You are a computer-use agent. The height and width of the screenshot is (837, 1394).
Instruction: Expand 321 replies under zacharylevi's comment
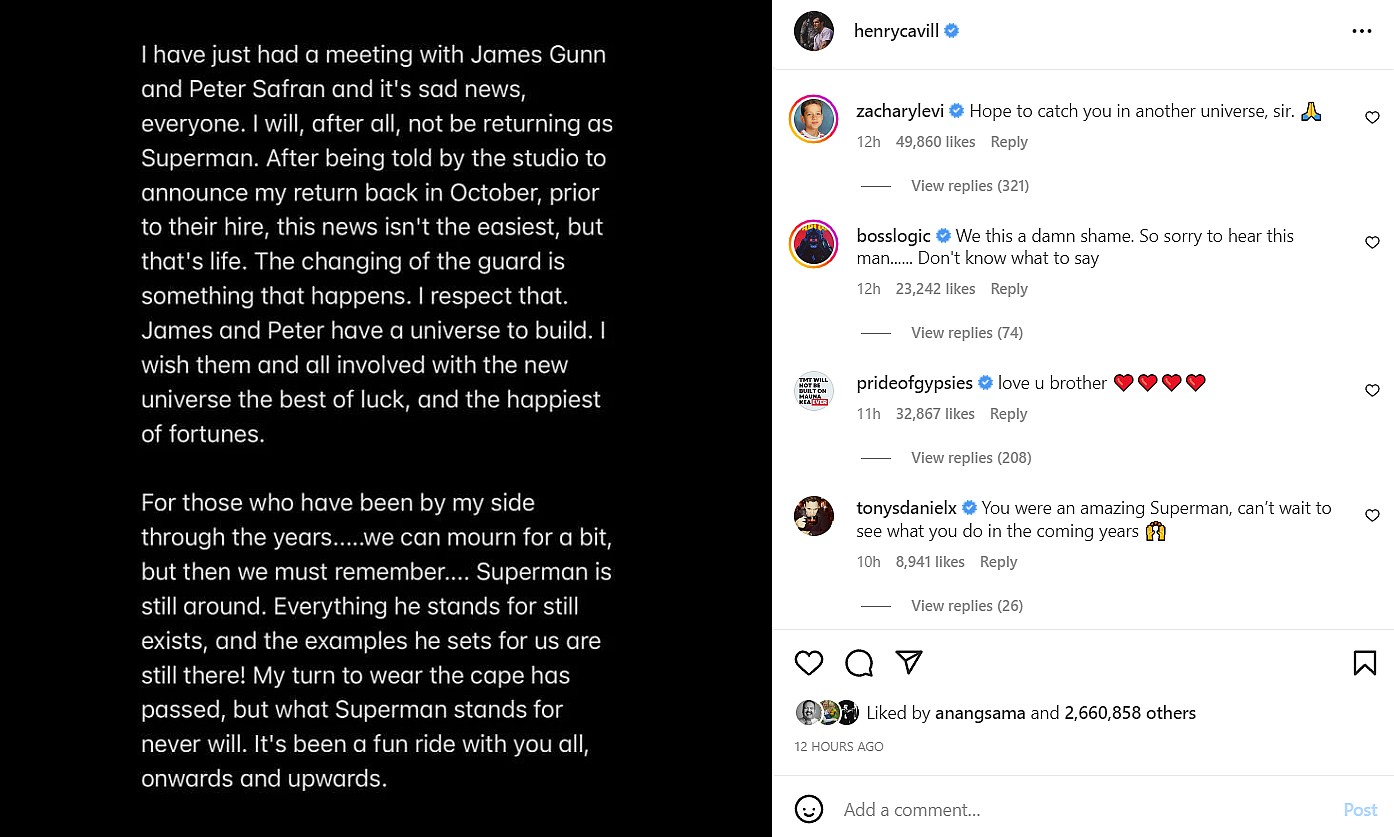point(969,186)
